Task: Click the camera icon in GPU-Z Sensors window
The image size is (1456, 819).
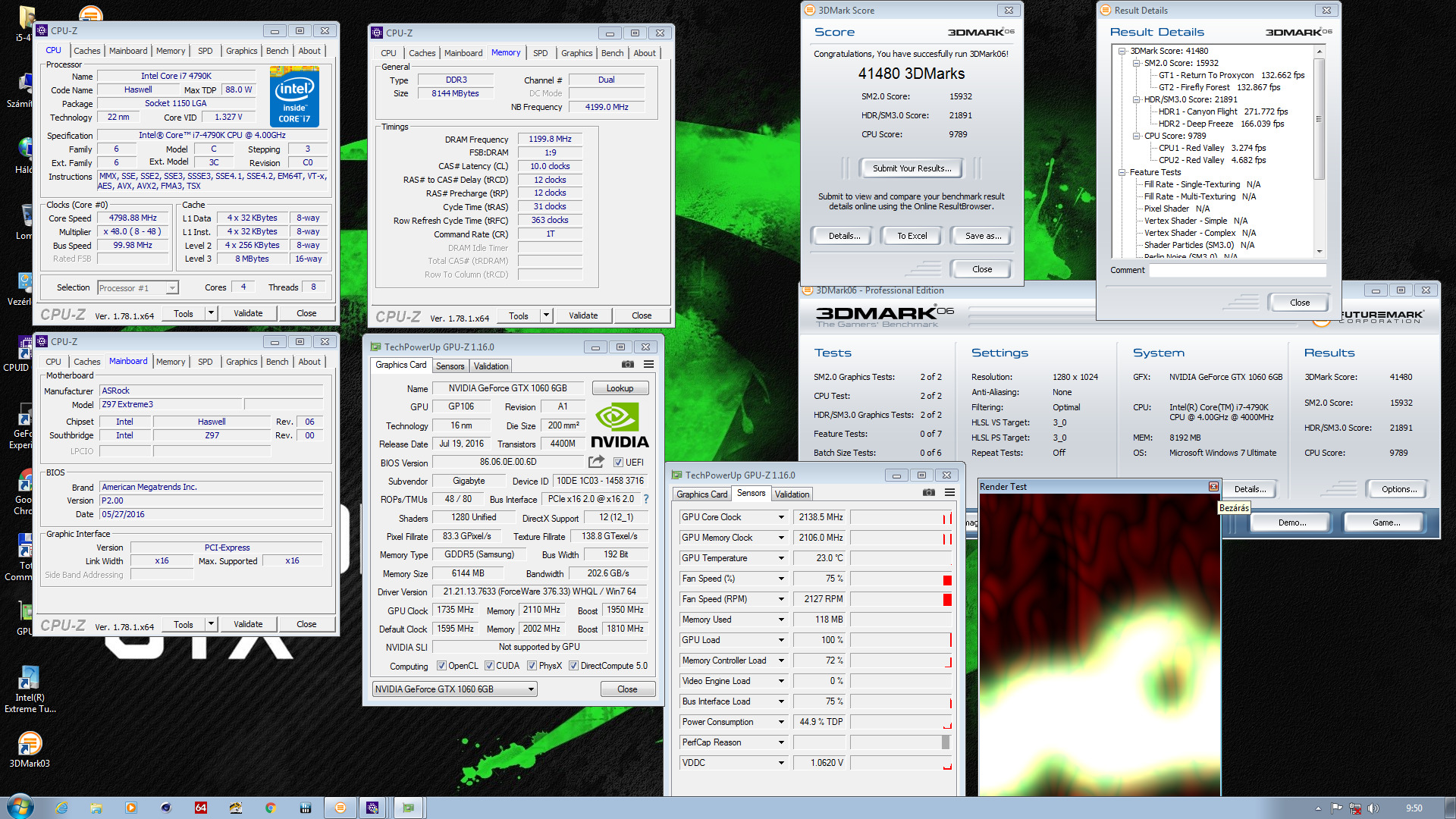Action: [928, 493]
